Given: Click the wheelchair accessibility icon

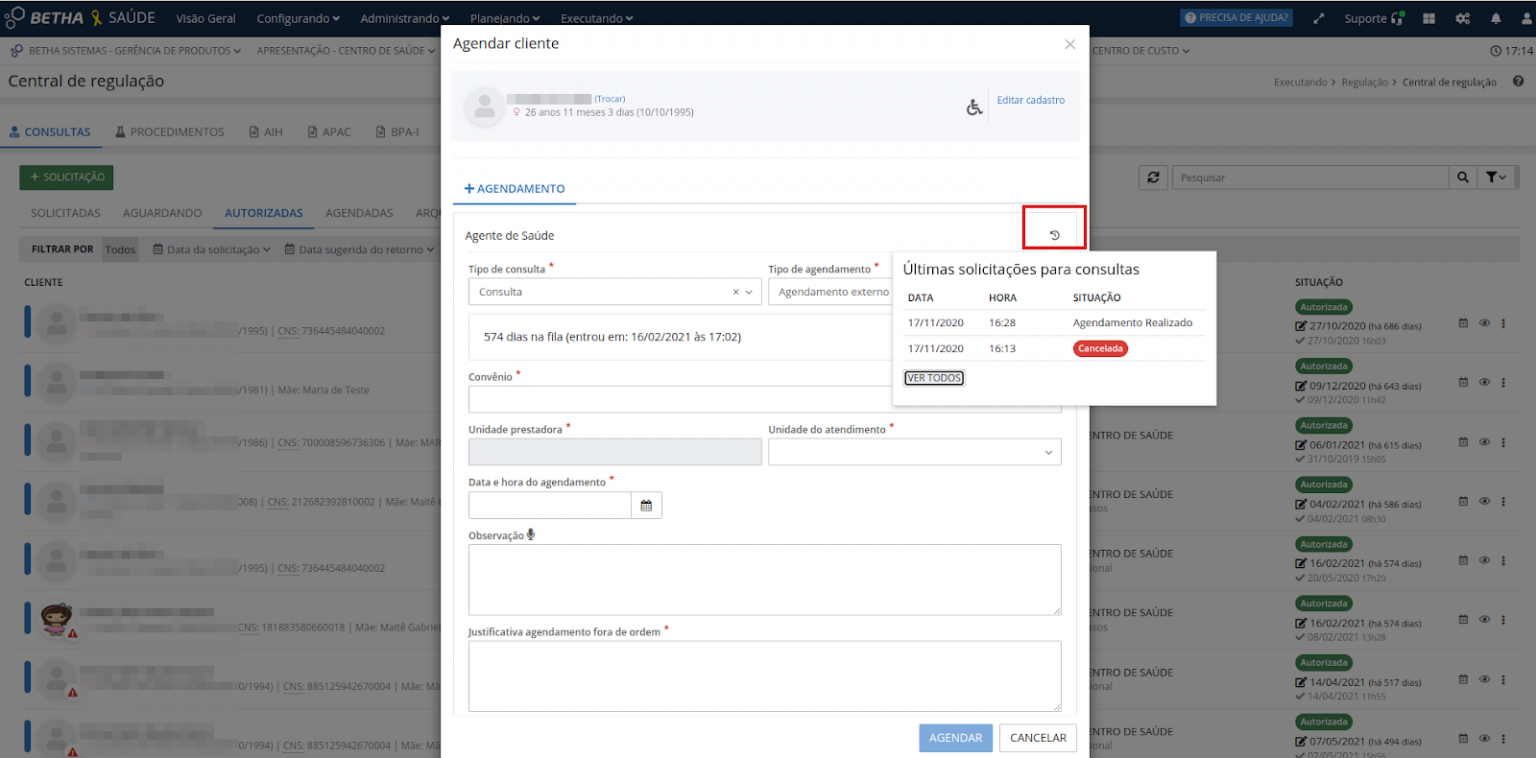Looking at the screenshot, I should (x=974, y=107).
